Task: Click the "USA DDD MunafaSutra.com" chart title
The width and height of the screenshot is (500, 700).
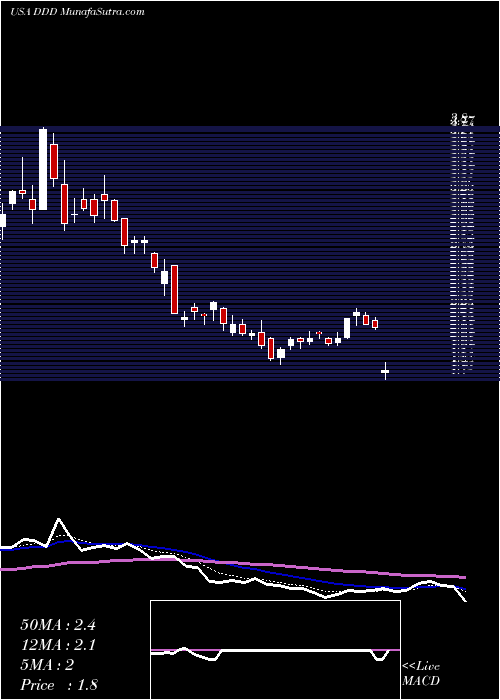Action: tap(78, 12)
